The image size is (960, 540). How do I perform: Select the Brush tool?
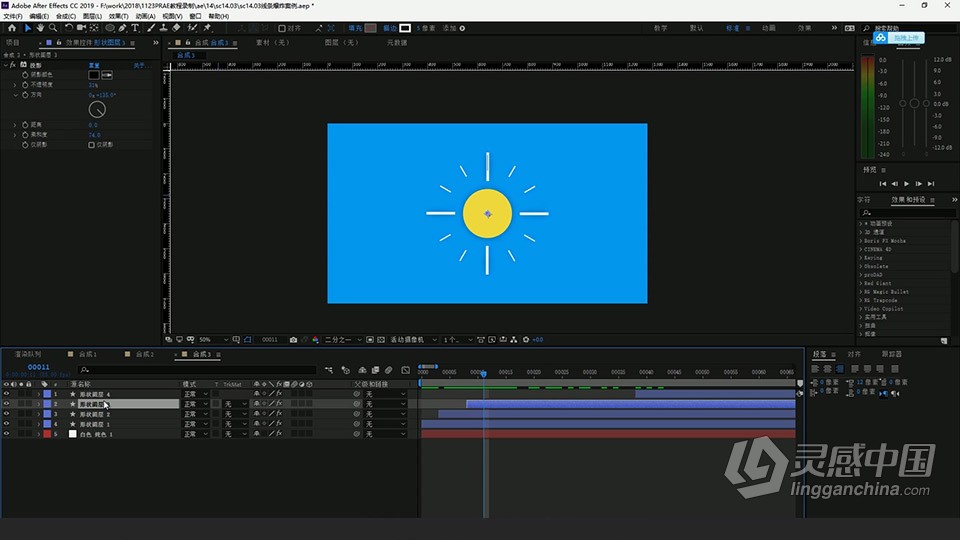pos(151,28)
